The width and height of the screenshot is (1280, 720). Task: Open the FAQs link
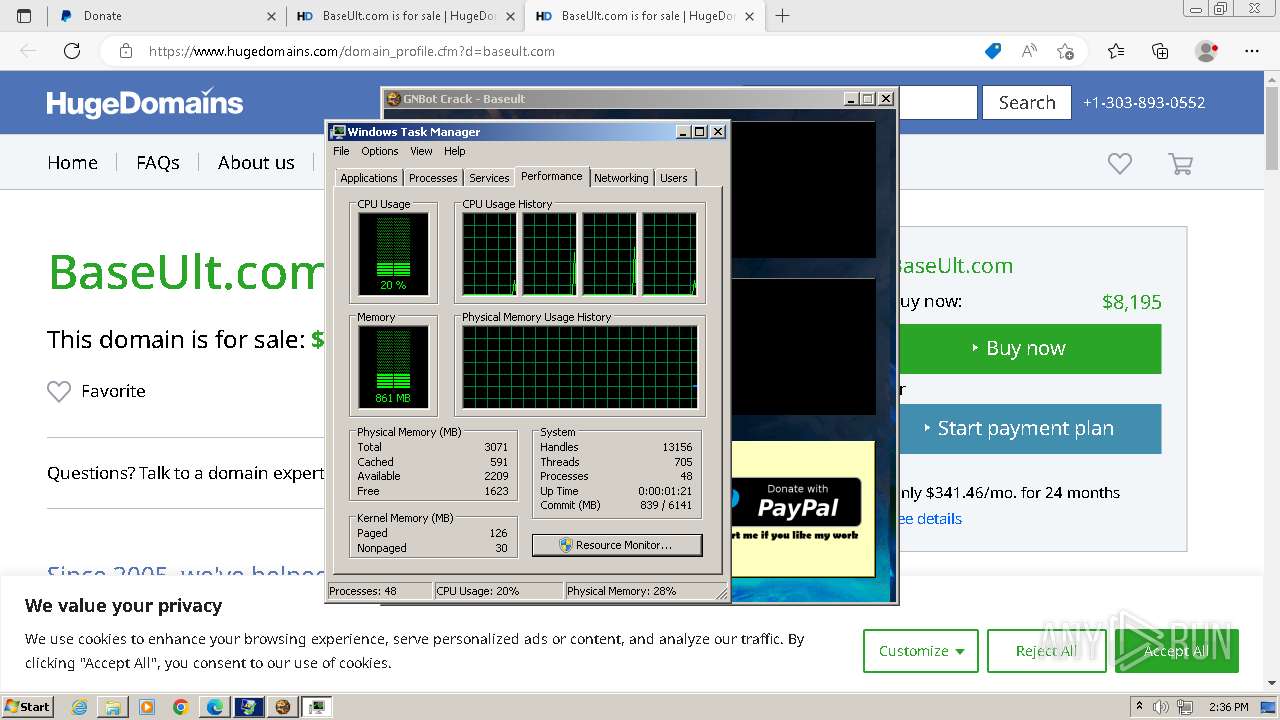[x=158, y=162]
